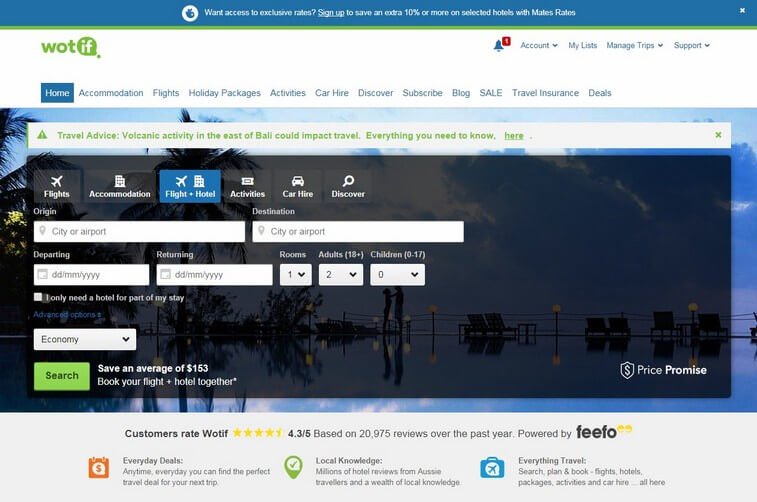Select the Flights search tab

tap(56, 186)
